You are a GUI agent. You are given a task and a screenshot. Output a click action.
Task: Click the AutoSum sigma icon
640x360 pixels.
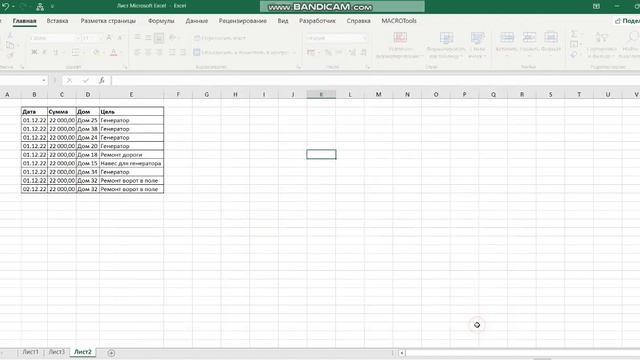(x=573, y=34)
